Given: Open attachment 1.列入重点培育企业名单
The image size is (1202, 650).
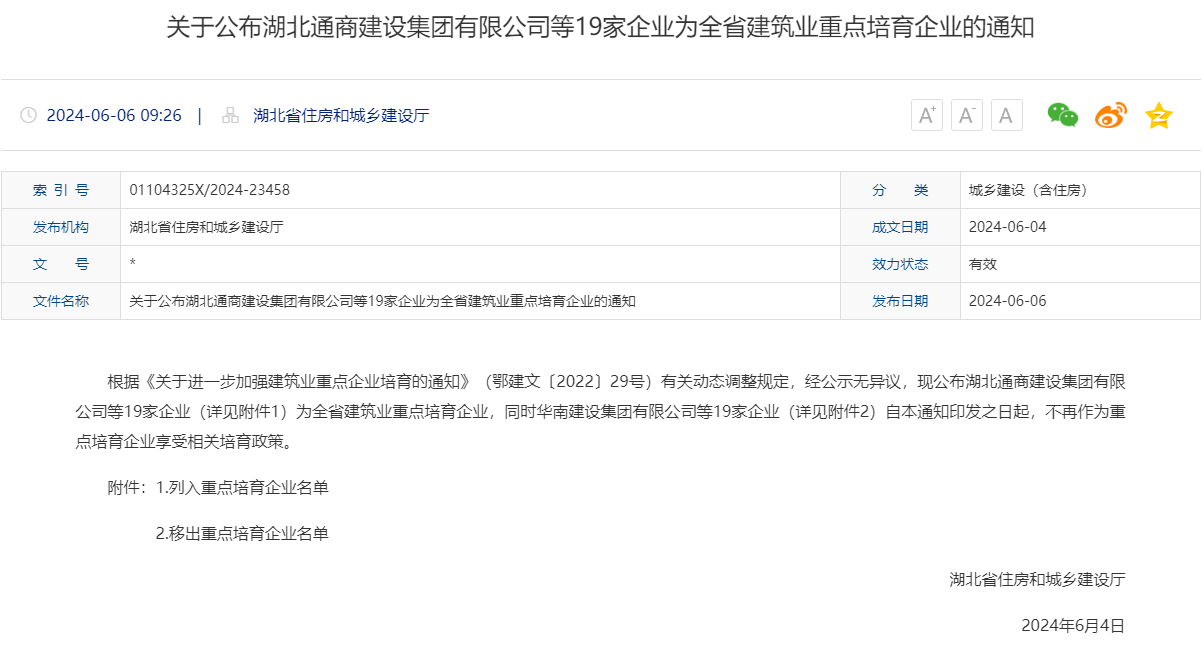Looking at the screenshot, I should pos(243,488).
